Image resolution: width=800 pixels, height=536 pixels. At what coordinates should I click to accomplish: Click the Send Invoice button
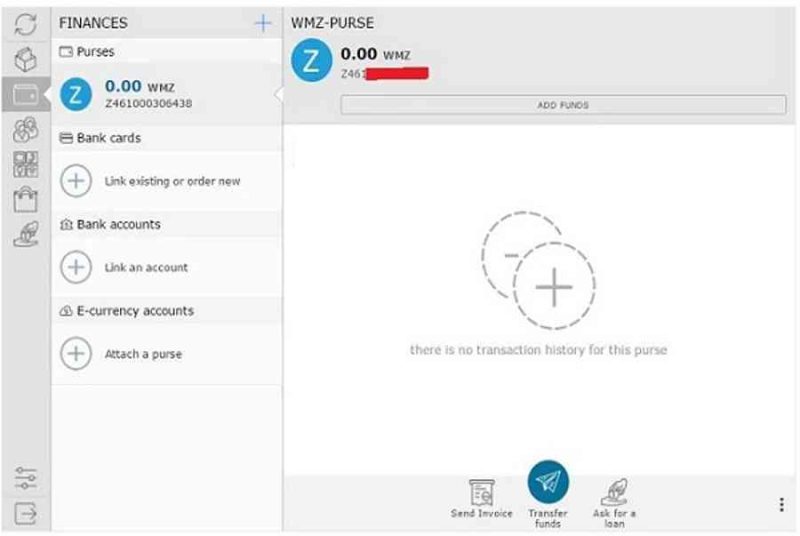click(x=482, y=498)
